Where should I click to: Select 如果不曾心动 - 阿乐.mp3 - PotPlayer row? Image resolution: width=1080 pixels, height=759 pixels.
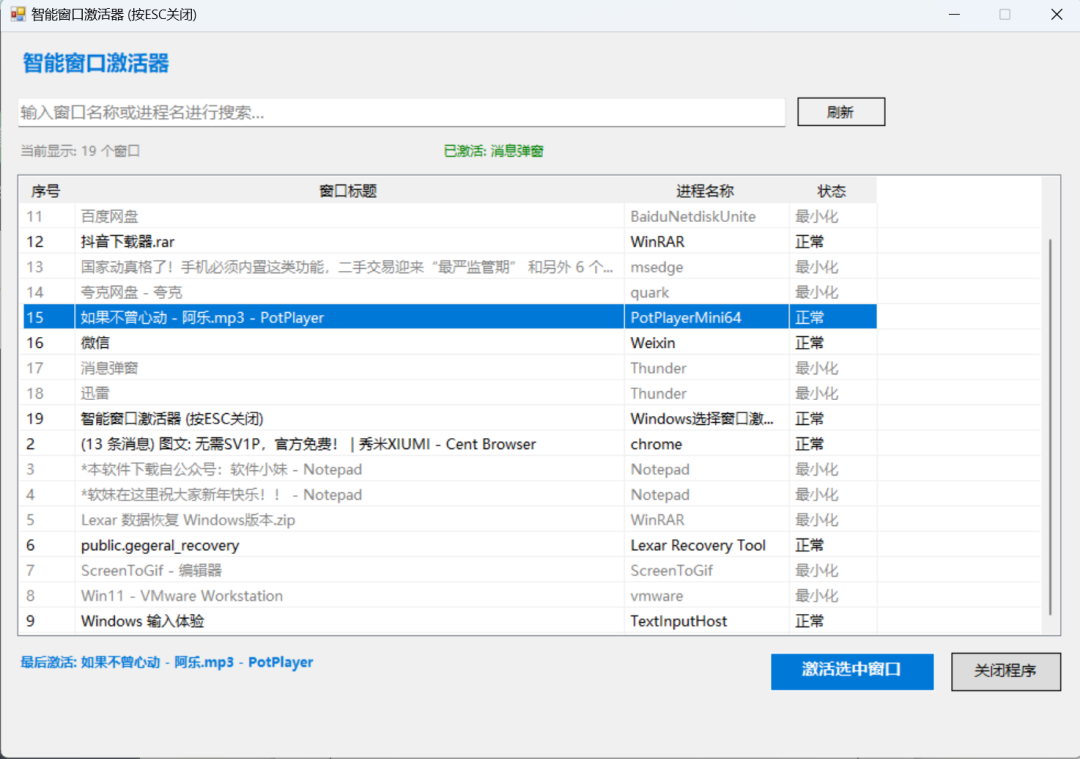[450, 318]
